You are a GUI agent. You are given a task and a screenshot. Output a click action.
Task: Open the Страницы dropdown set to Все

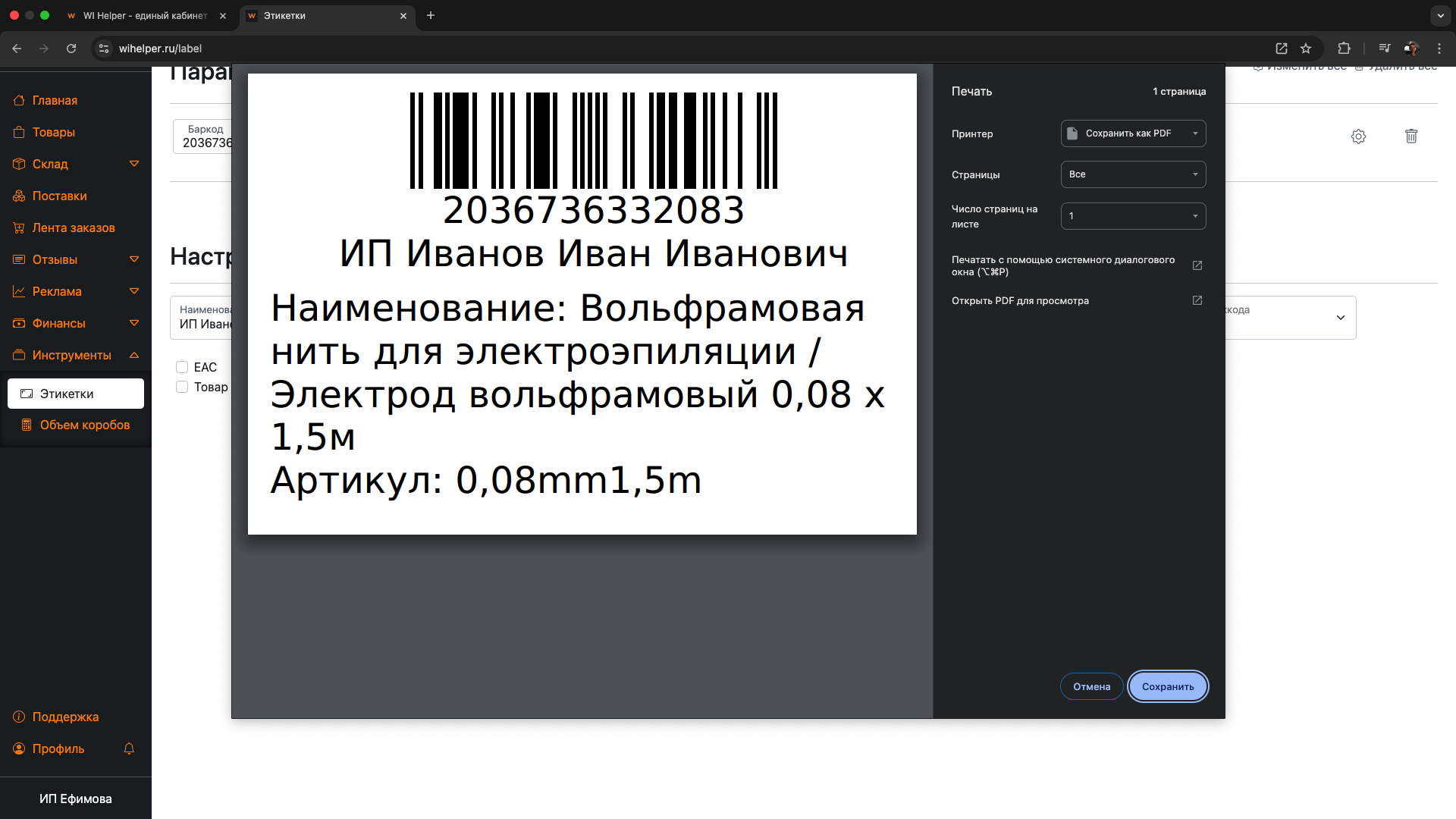pyautogui.click(x=1133, y=174)
